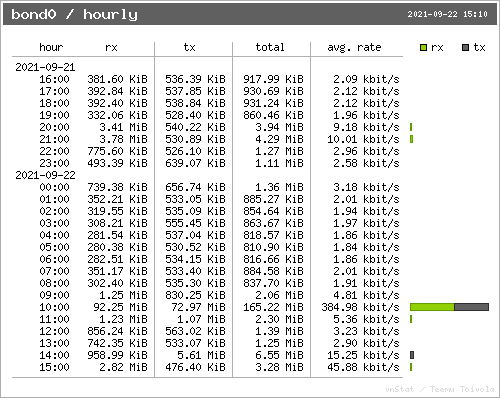Click the 2021-09-22 15:10 timestamp in header
This screenshot has width=500, height=398.
pyautogui.click(x=447, y=14)
